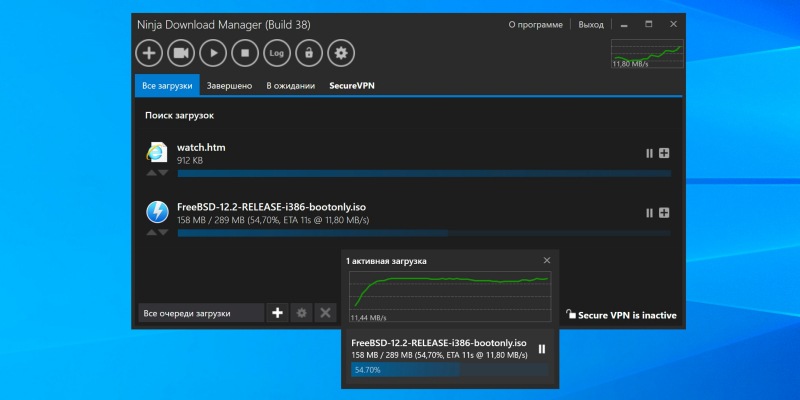
Task: Move FreeBSD iso up in queue
Action: [152, 233]
